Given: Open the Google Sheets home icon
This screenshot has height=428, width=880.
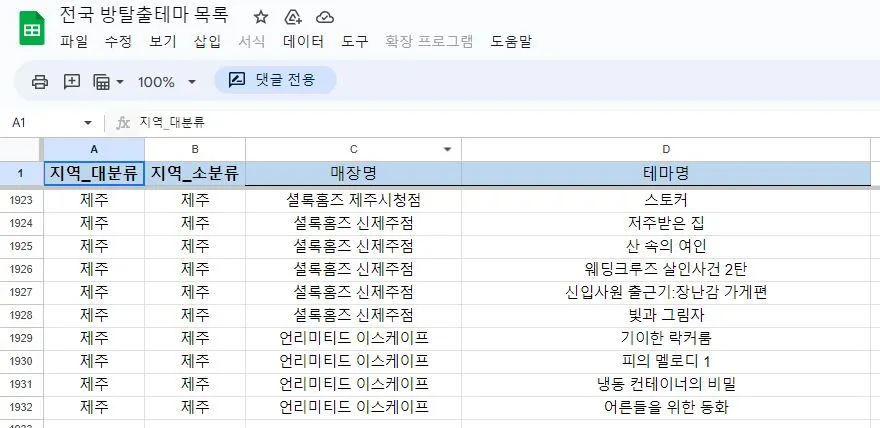Looking at the screenshot, I should pos(32,28).
